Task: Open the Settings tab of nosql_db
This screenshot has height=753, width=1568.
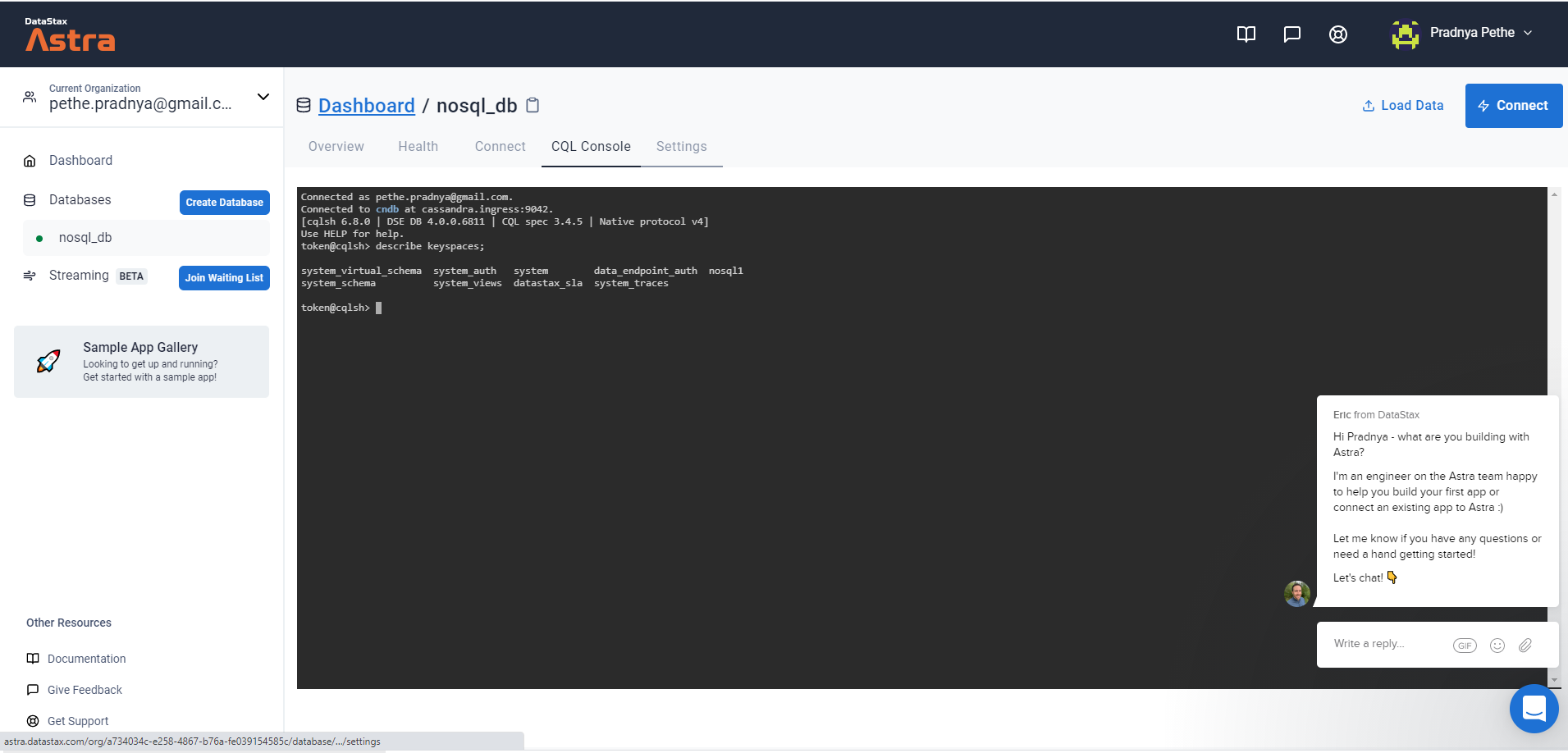Action: 681,146
